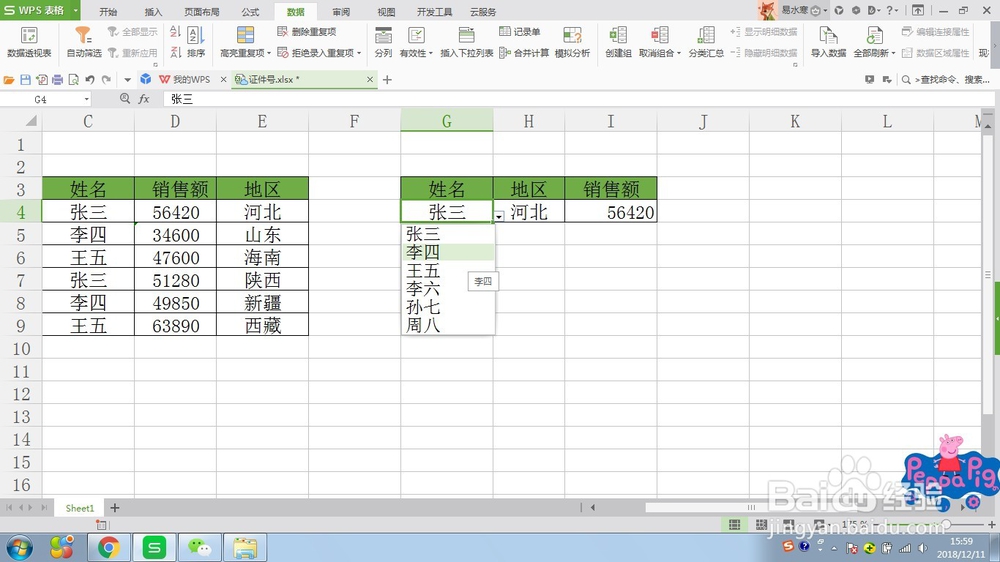Open 模拟分析 what-if analysis
The height and width of the screenshot is (562, 1000).
[x=572, y=42]
